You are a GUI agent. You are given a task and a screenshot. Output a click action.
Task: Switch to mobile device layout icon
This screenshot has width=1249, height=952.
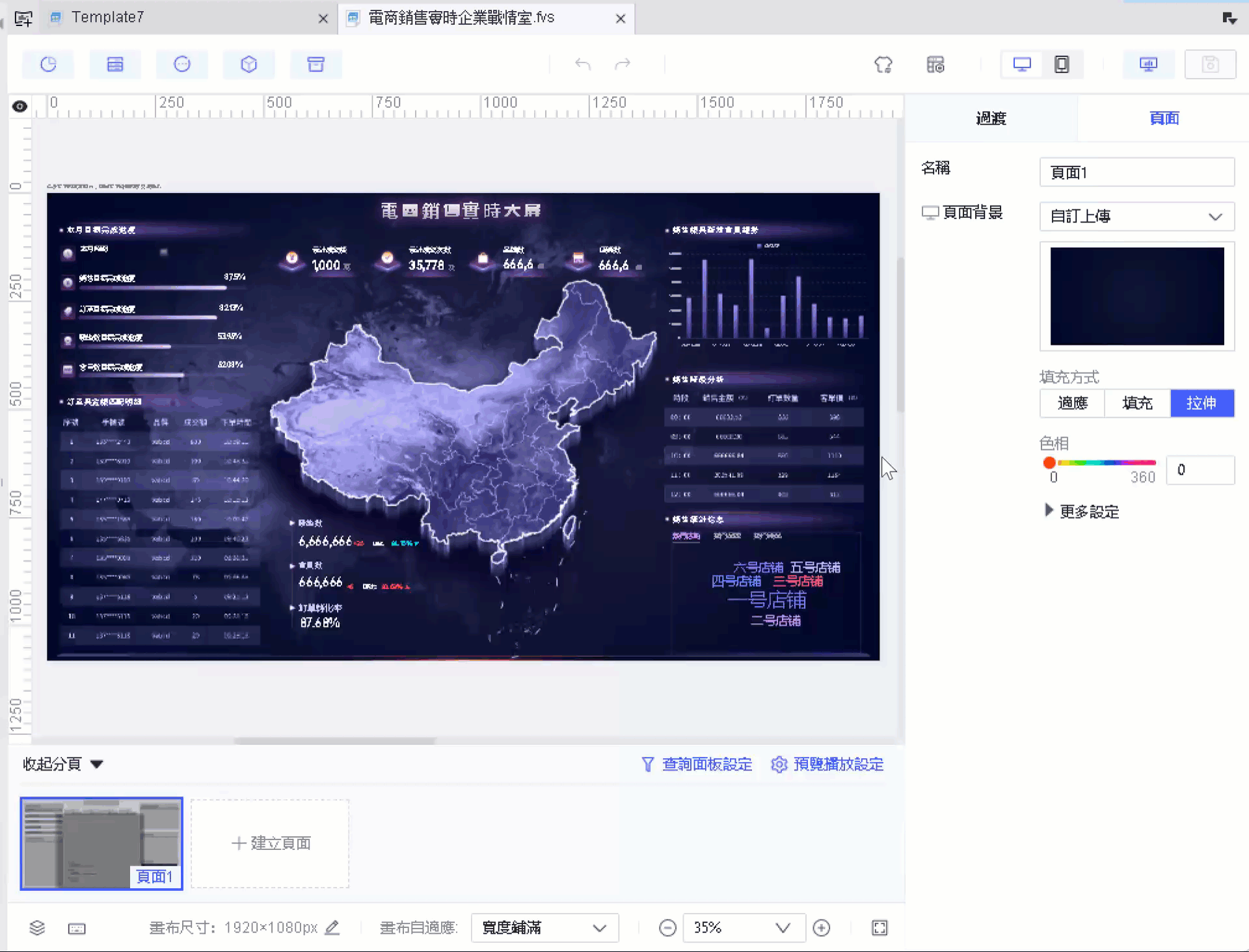[x=1061, y=64]
